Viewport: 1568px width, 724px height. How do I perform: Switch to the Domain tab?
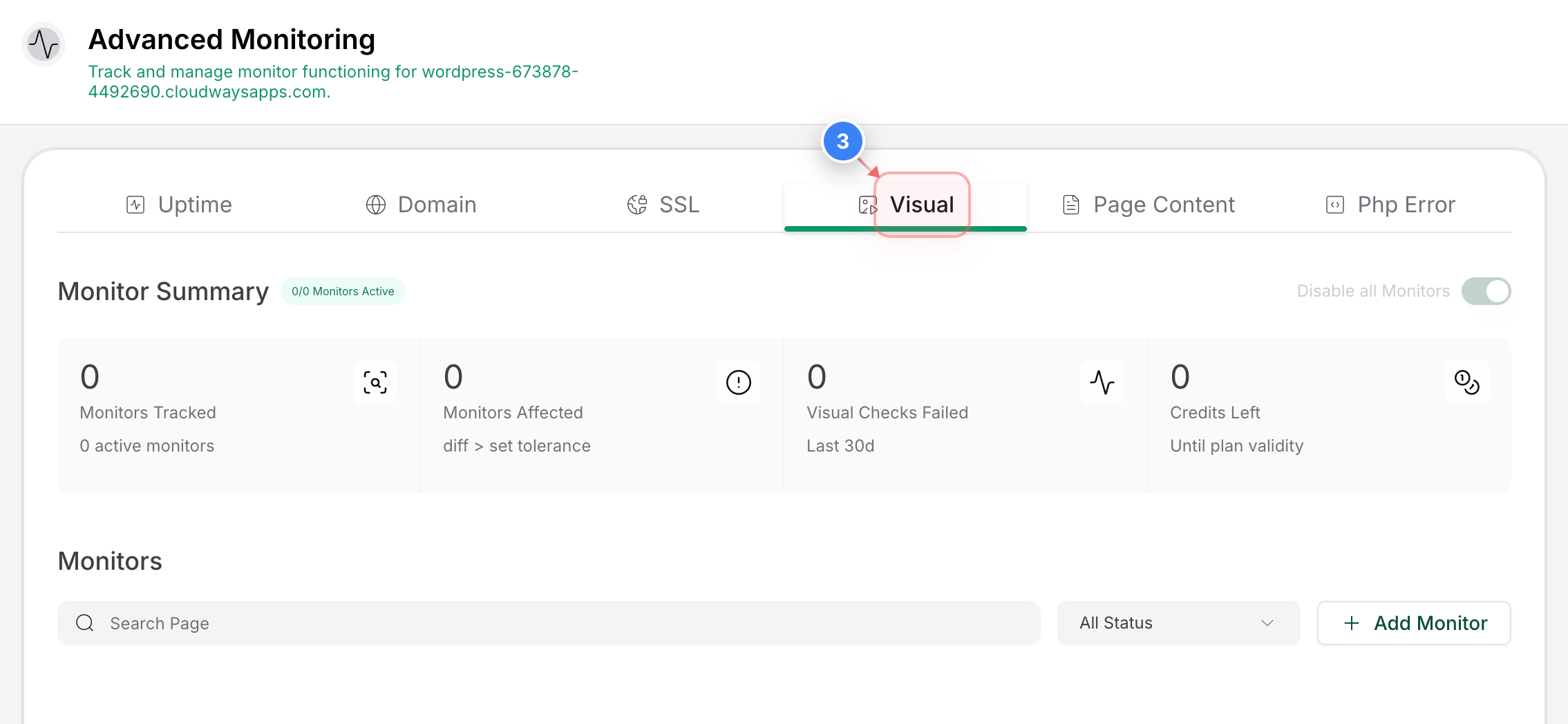(421, 205)
